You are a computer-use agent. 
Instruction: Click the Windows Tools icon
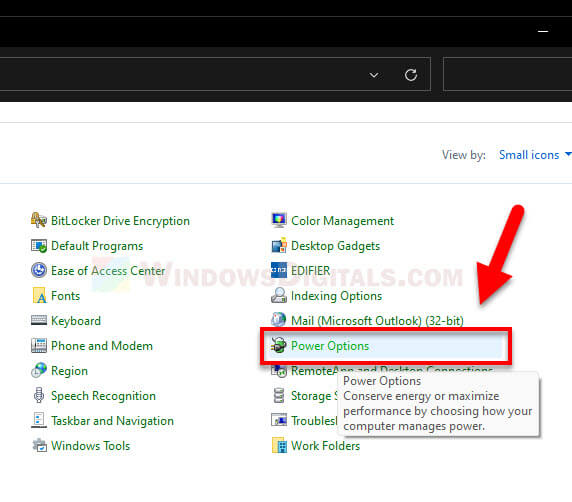pyautogui.click(x=39, y=445)
